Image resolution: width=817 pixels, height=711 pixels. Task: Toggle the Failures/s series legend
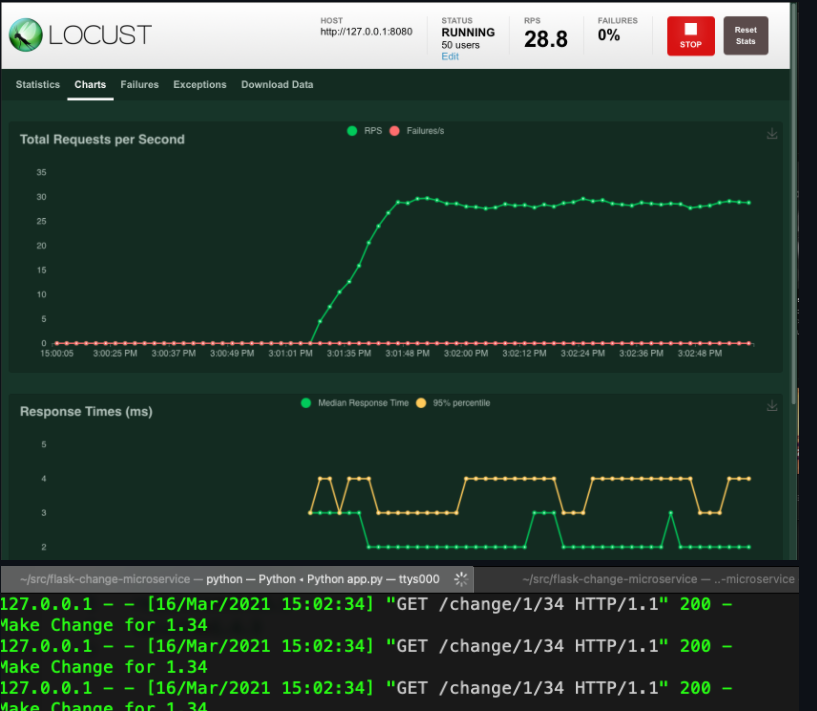(418, 131)
